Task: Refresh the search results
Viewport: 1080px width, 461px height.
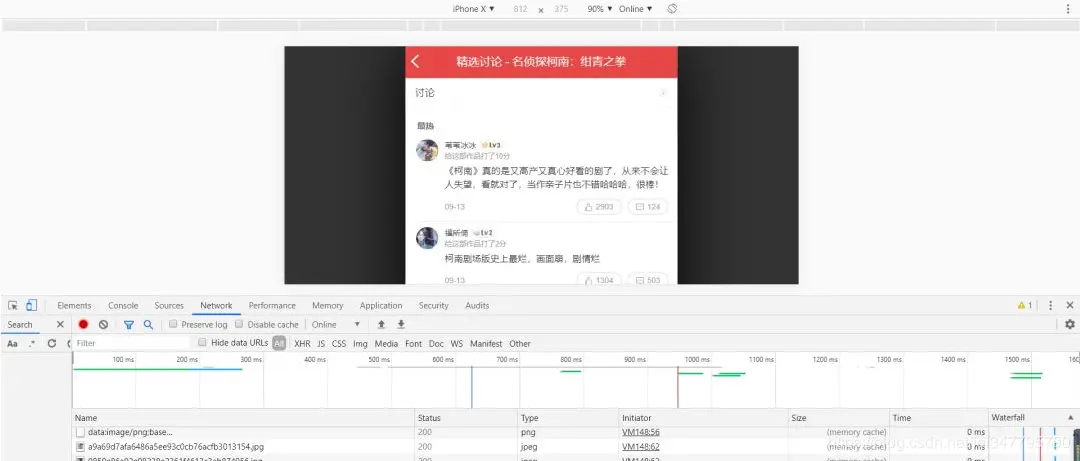Action: tap(52, 343)
